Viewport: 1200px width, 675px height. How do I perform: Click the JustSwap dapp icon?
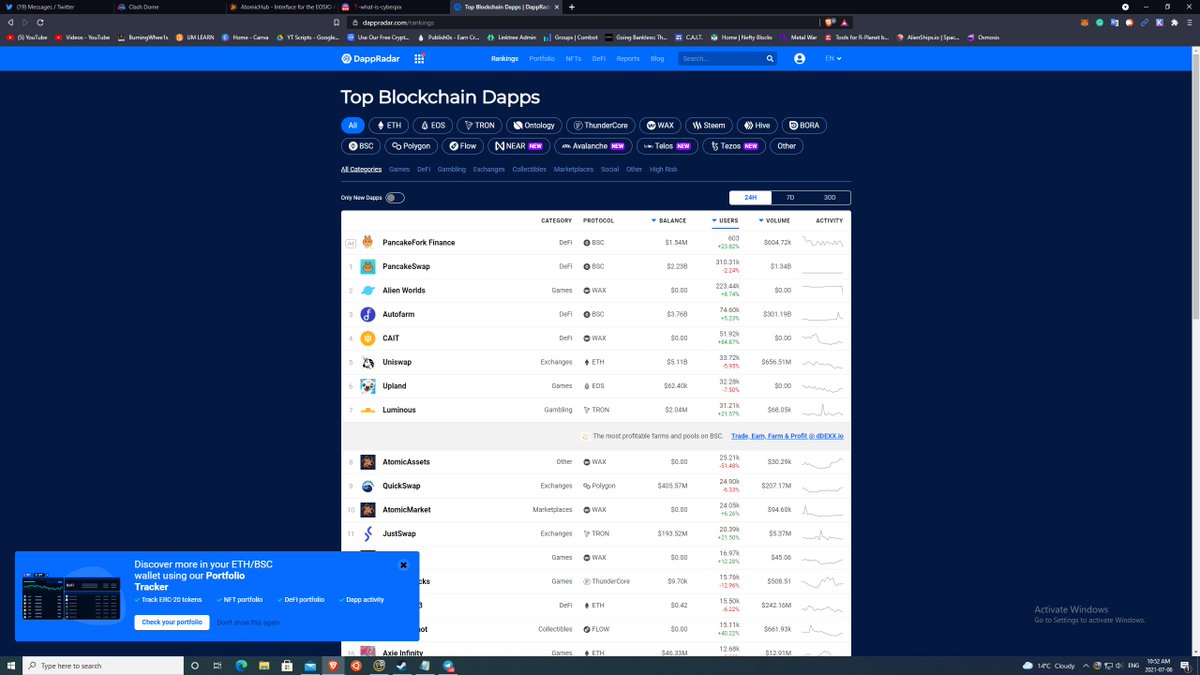point(368,534)
